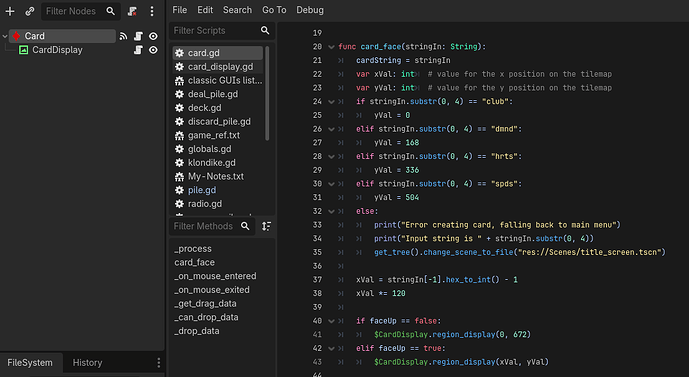Switch to the FileSystem tab
The height and width of the screenshot is (377, 689).
coord(30,362)
